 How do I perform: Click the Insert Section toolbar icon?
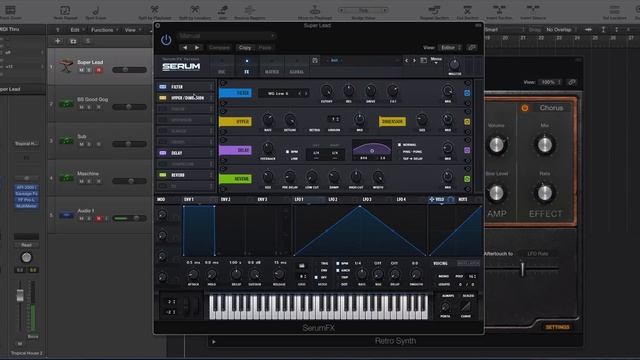coord(499,9)
